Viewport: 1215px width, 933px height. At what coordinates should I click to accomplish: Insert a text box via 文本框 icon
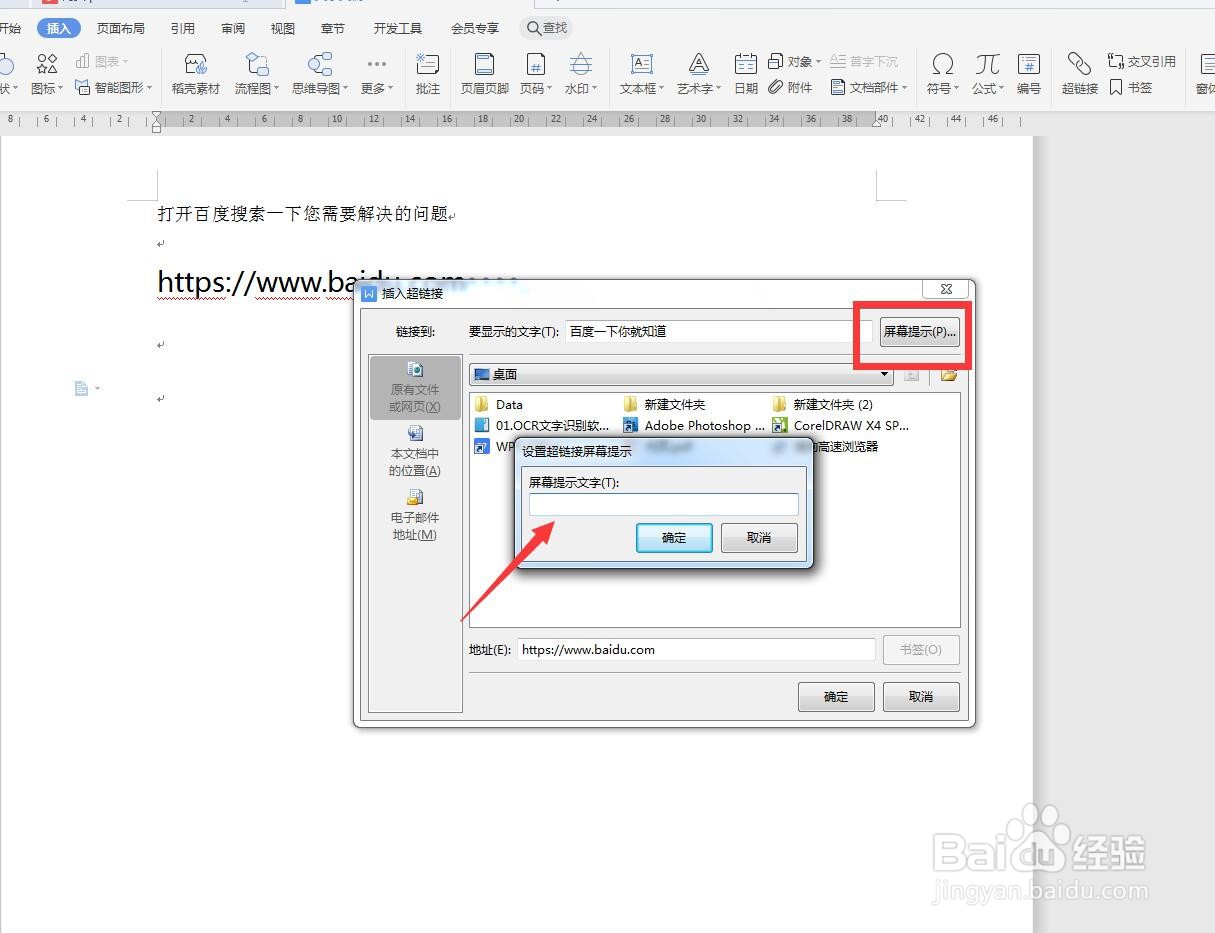(x=640, y=74)
